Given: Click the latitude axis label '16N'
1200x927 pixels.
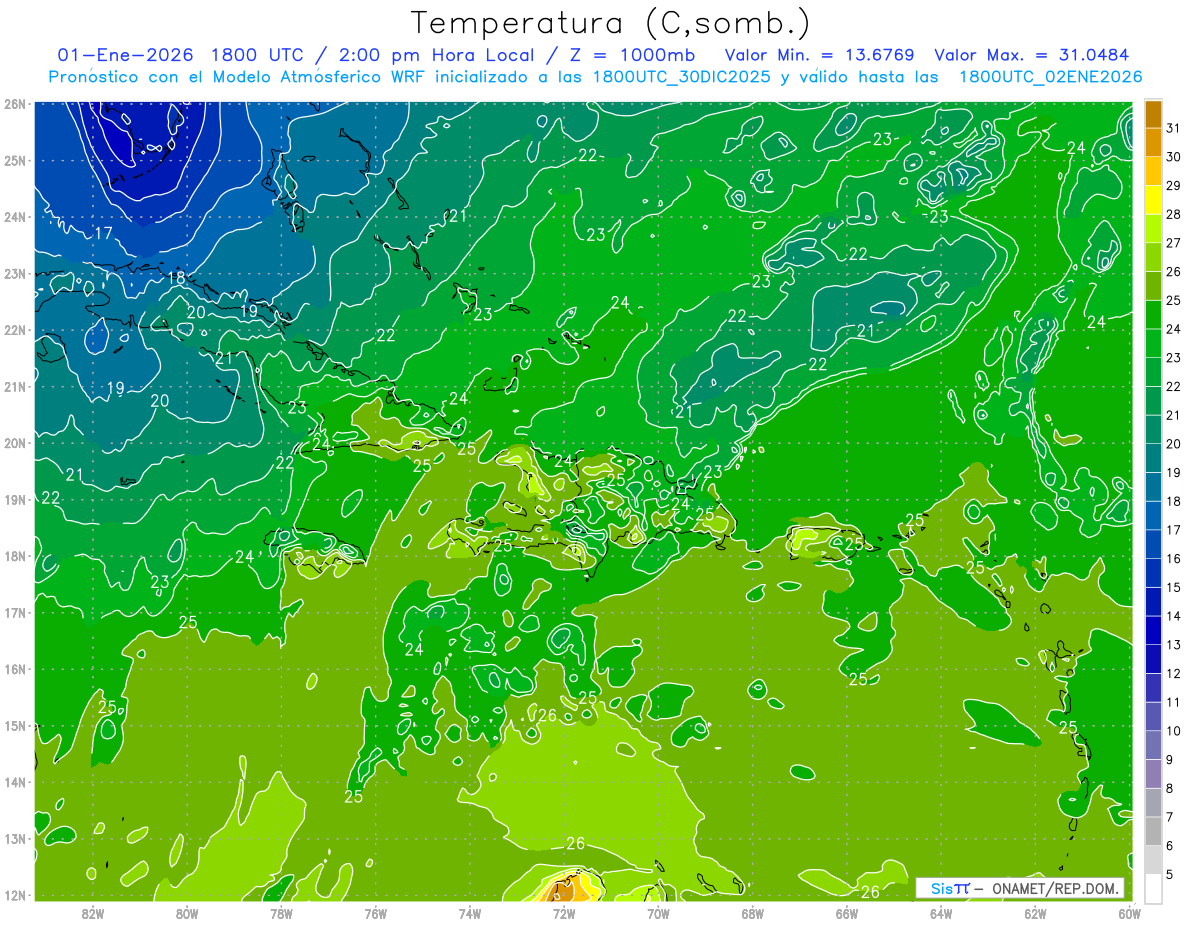Looking at the screenshot, I should coord(15,669).
